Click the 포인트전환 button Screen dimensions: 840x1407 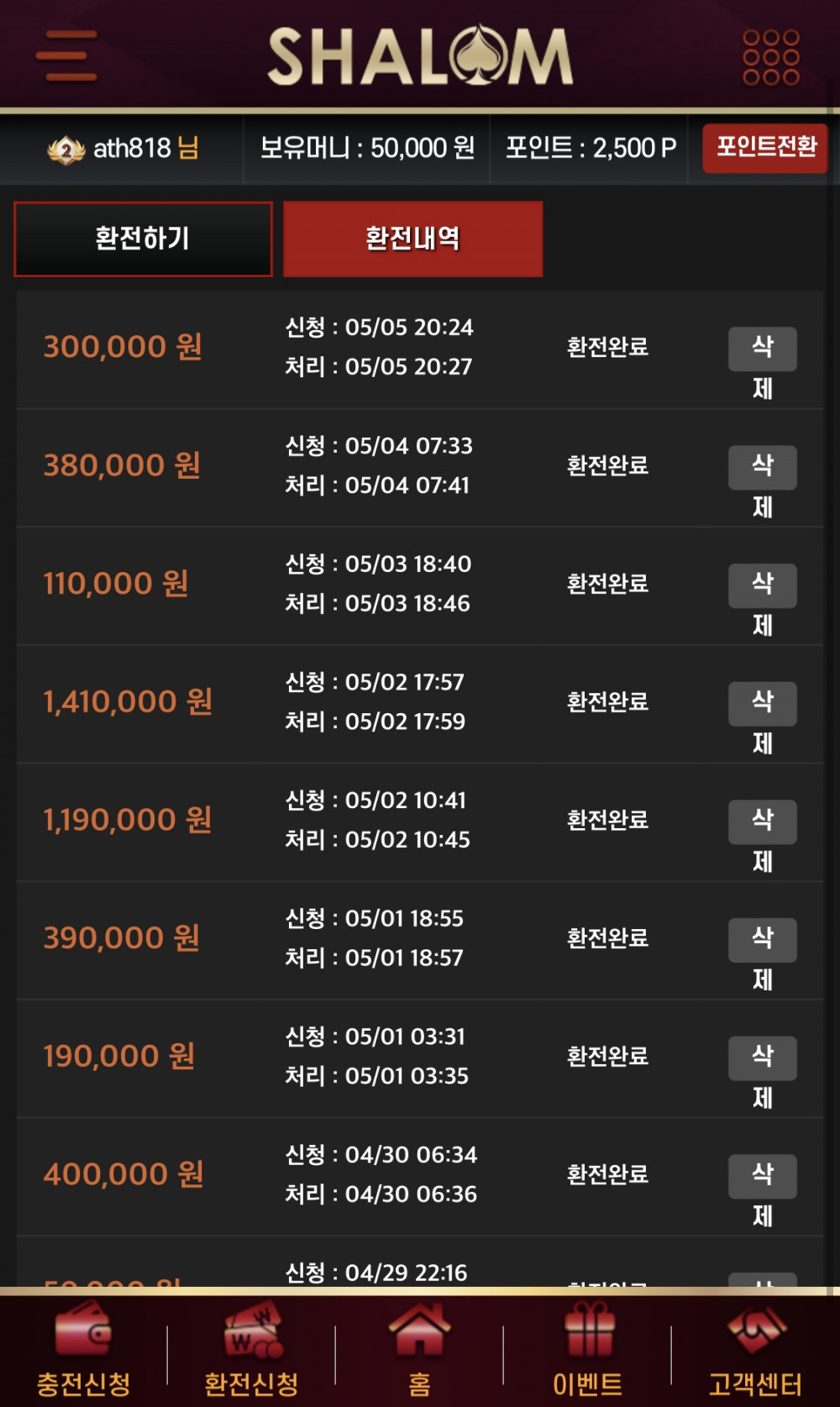tap(765, 148)
